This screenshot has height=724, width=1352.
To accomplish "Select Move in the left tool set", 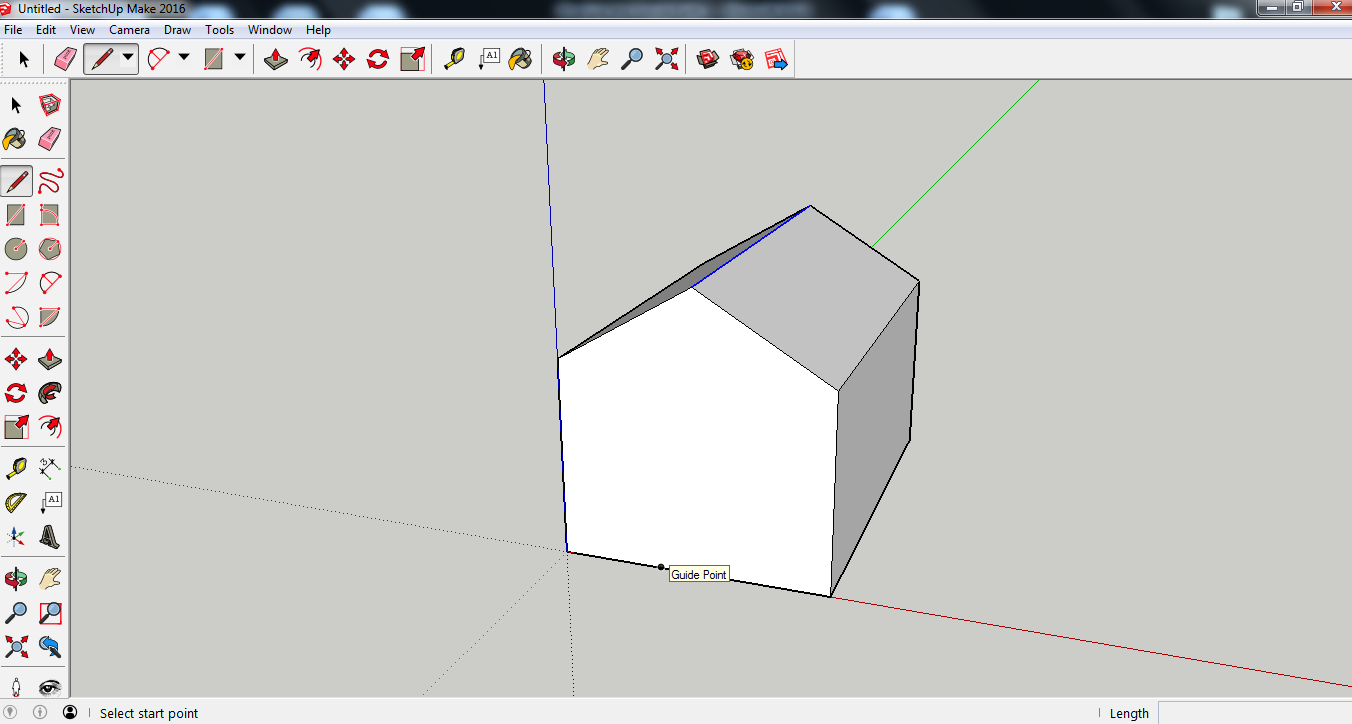I will [16, 359].
